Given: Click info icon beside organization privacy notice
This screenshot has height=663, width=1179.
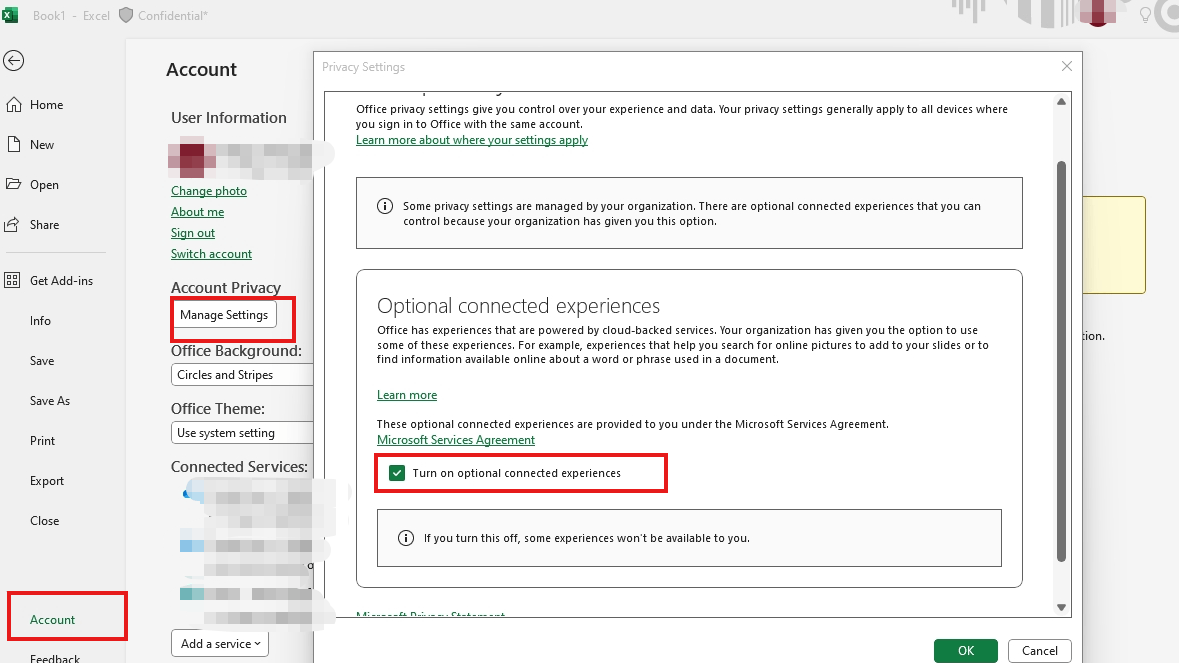Looking at the screenshot, I should pos(385,206).
